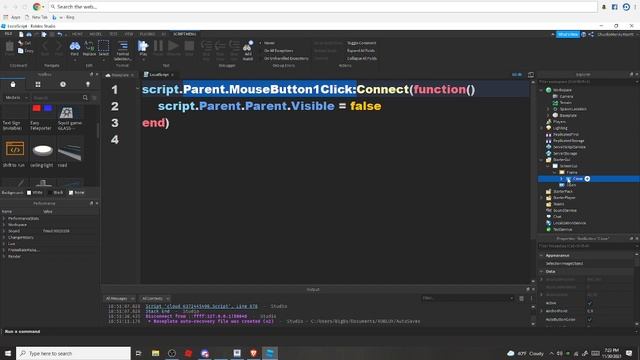
Task: Open the FILE menu
Action: point(9,34)
